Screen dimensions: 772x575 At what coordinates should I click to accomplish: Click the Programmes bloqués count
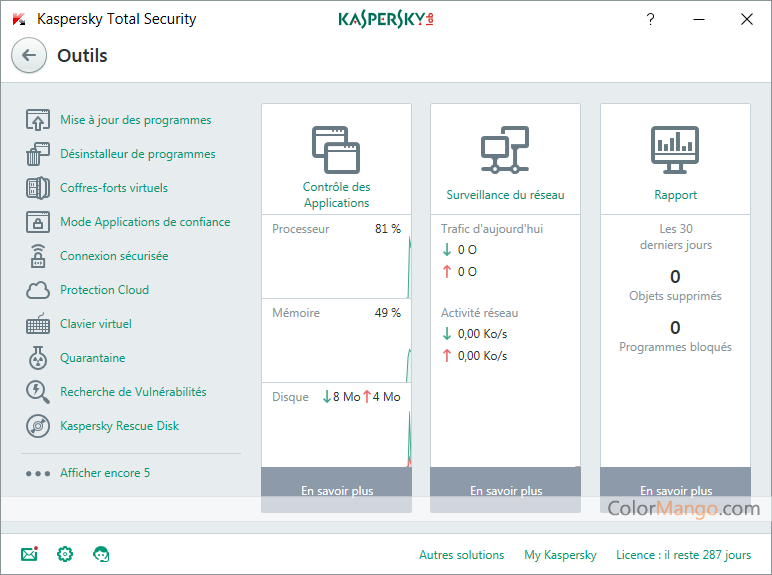pyautogui.click(x=675, y=328)
